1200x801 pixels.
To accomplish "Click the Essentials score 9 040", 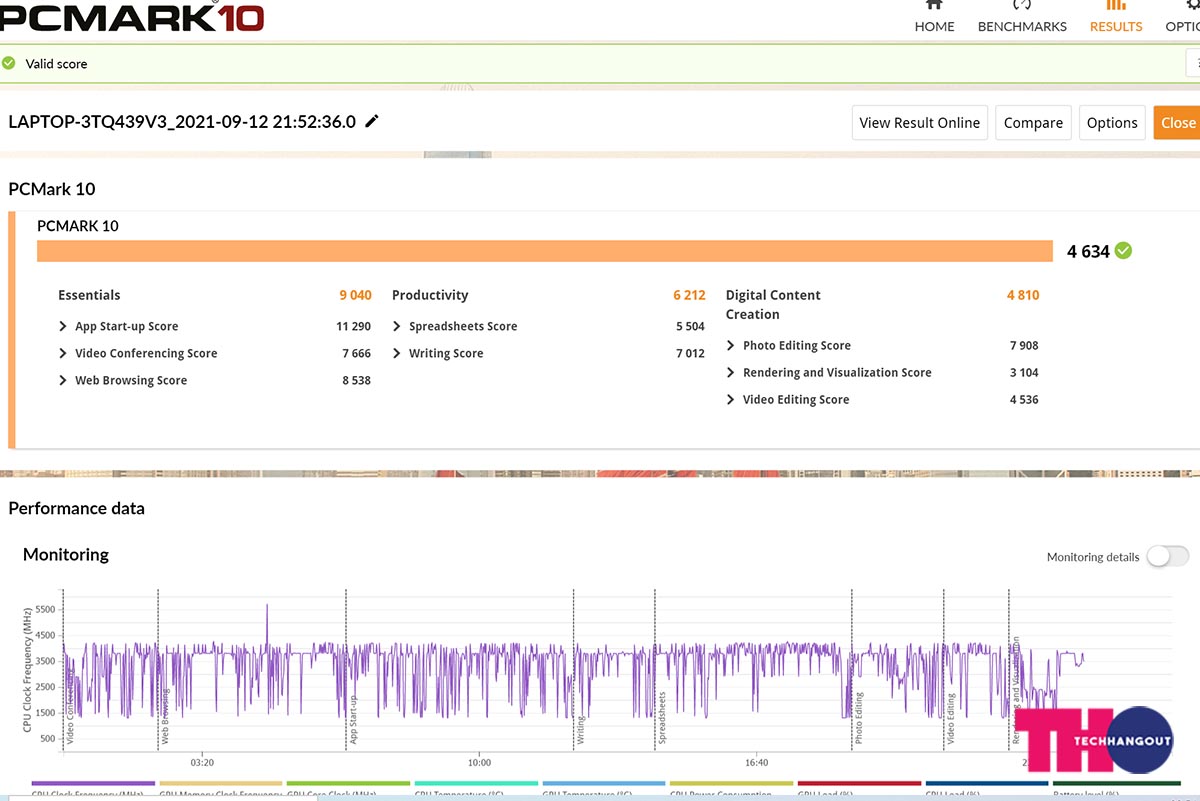I will [x=355, y=295].
